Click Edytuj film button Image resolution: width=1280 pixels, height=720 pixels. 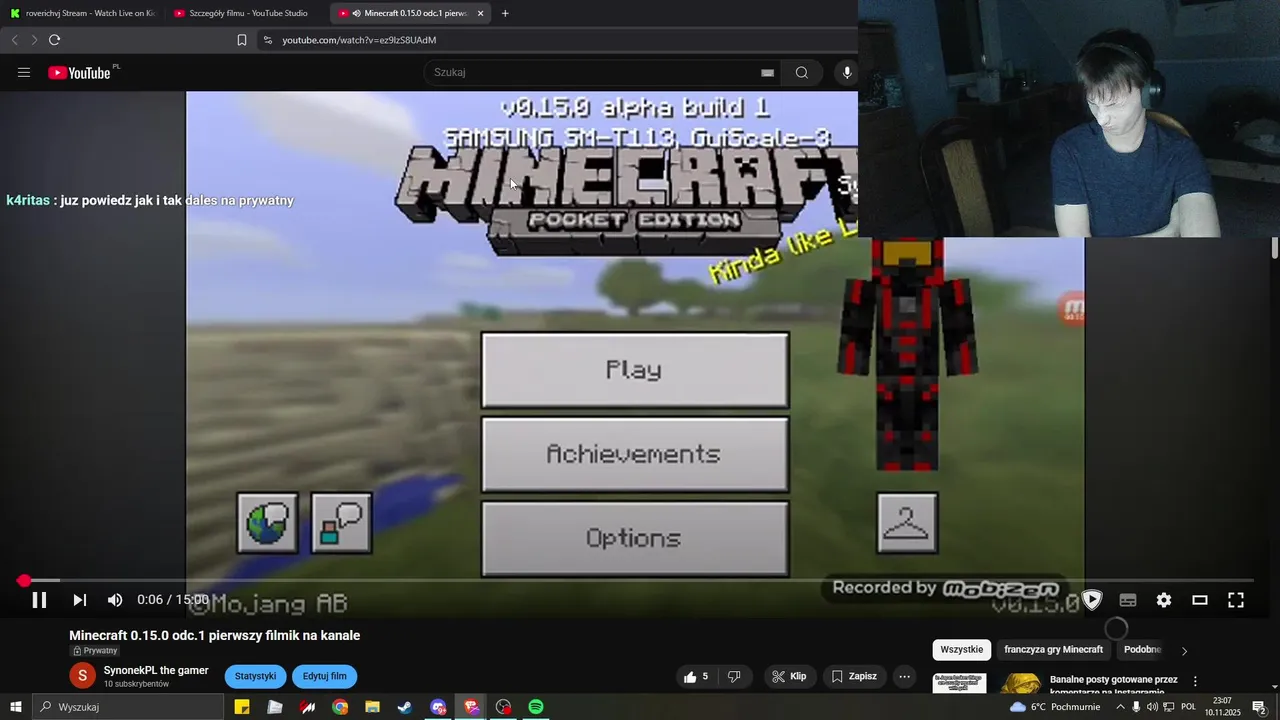pyautogui.click(x=325, y=676)
